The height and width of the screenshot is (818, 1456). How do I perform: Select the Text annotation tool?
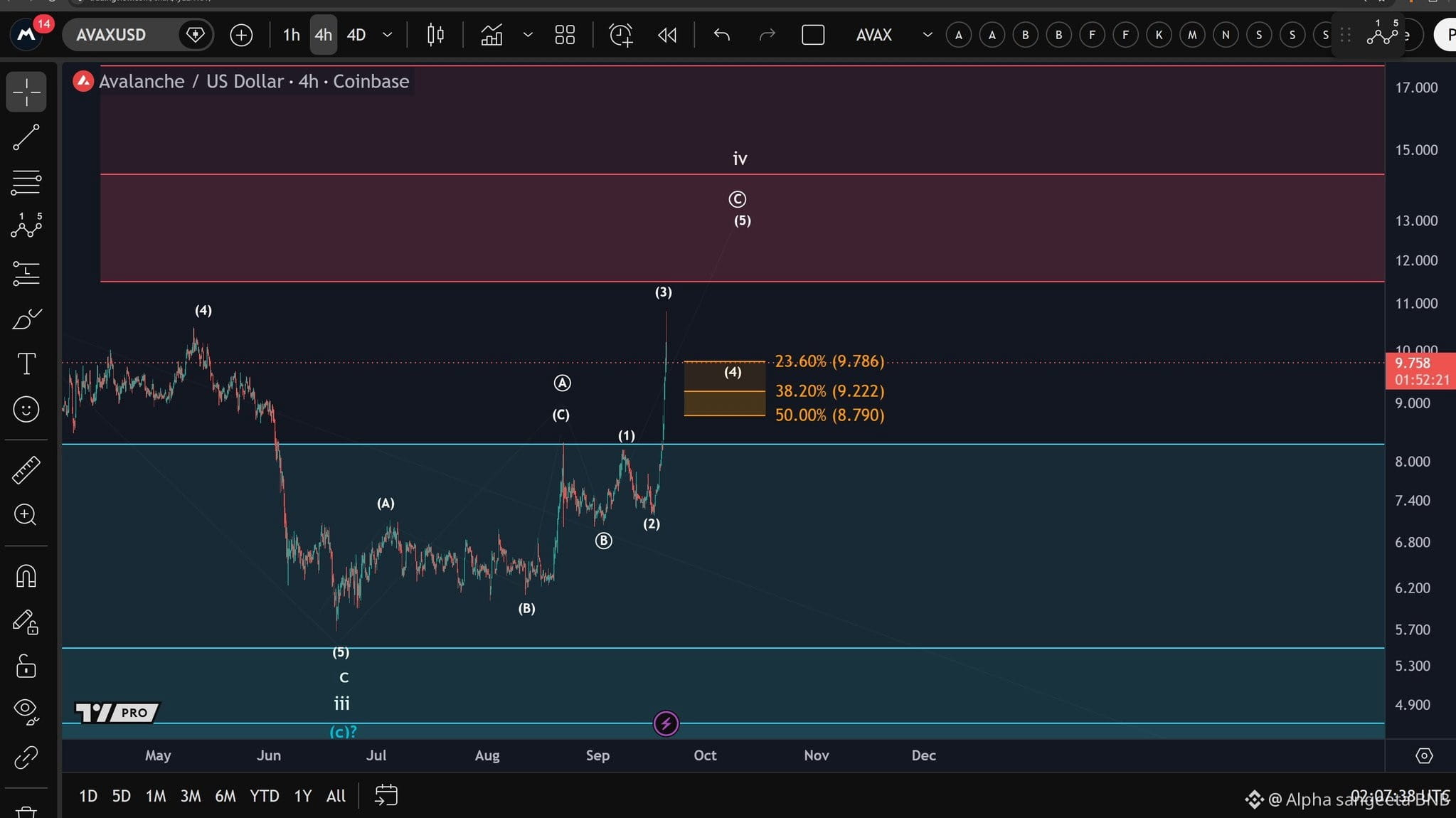pos(26,364)
